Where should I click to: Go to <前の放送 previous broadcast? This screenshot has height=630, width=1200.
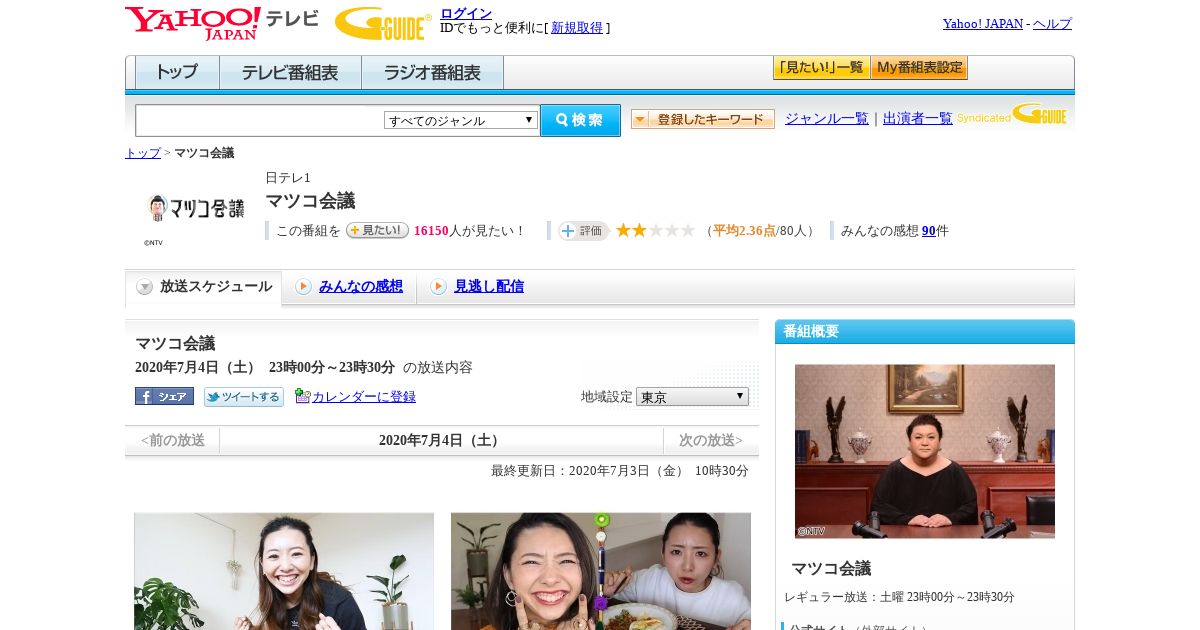point(173,441)
